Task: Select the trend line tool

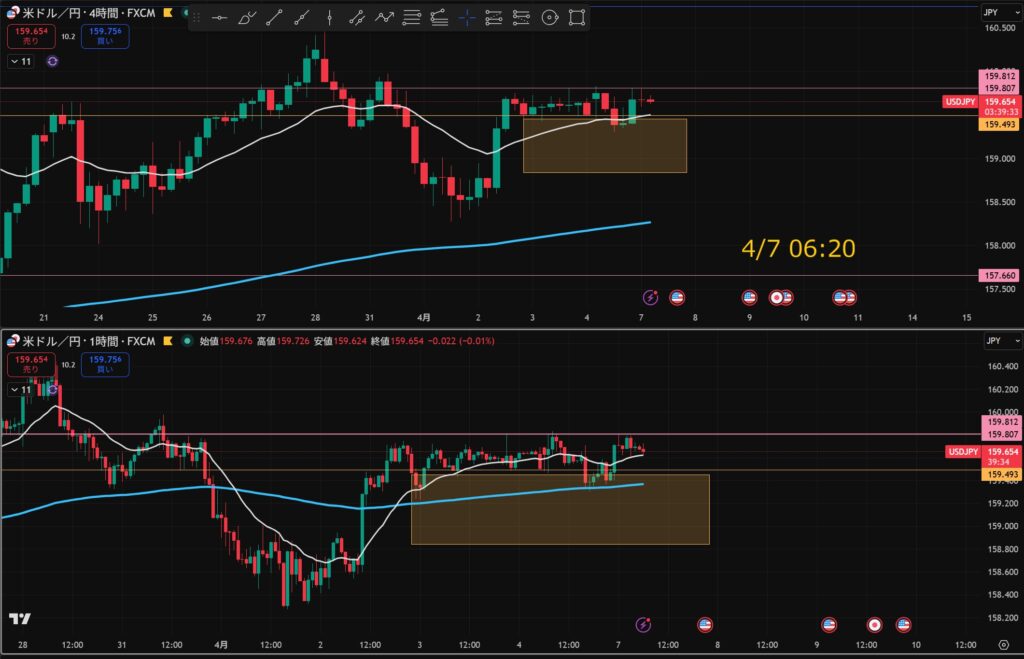Action: [275, 17]
